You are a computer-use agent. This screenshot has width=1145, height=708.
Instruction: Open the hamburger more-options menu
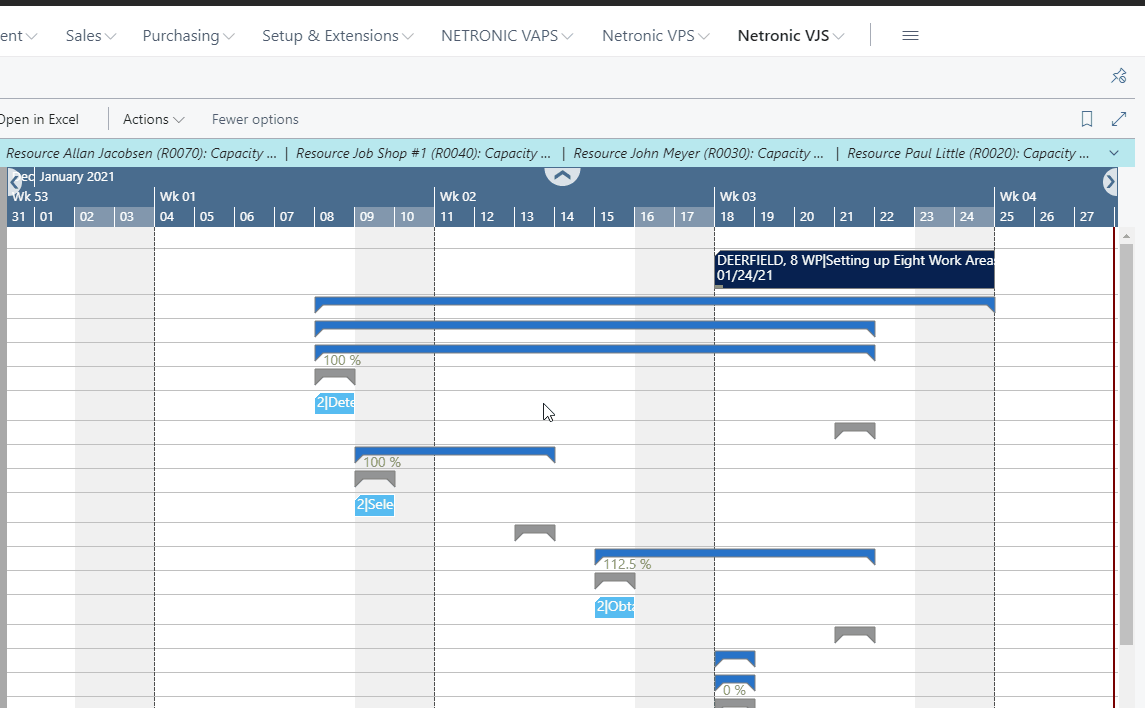coord(910,35)
